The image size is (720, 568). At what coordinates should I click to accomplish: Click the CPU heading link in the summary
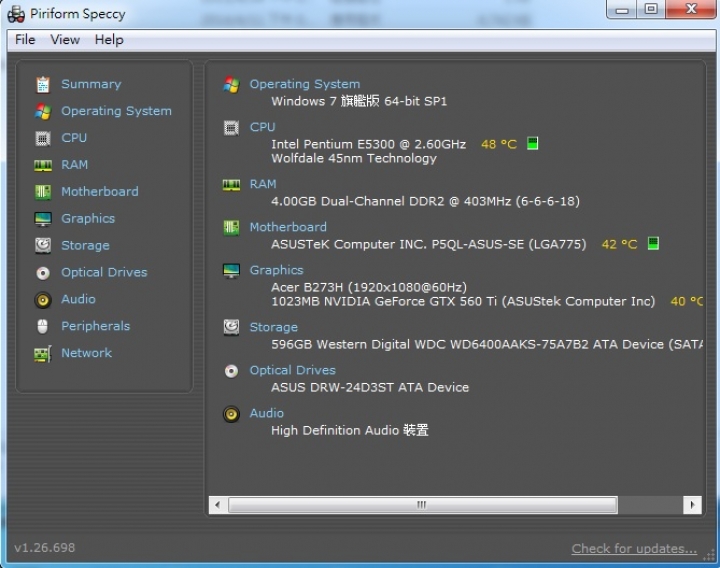pyautogui.click(x=262, y=127)
